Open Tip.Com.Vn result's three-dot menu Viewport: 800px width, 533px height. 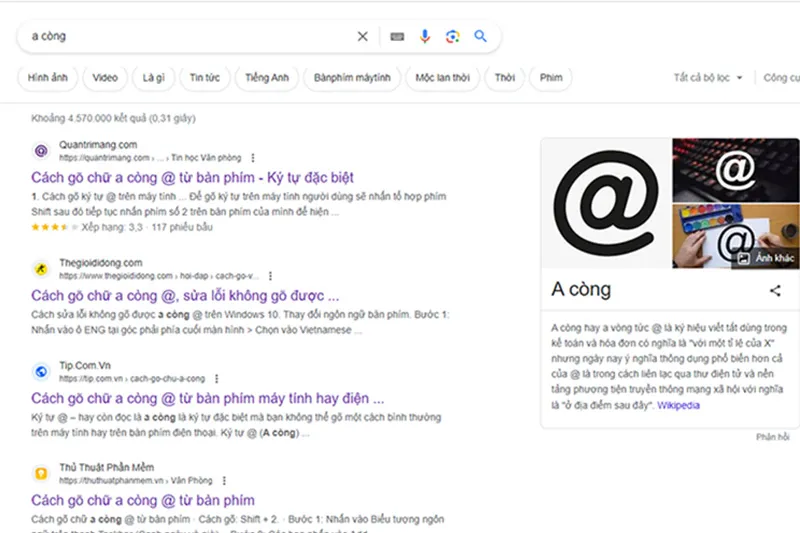pos(216,378)
